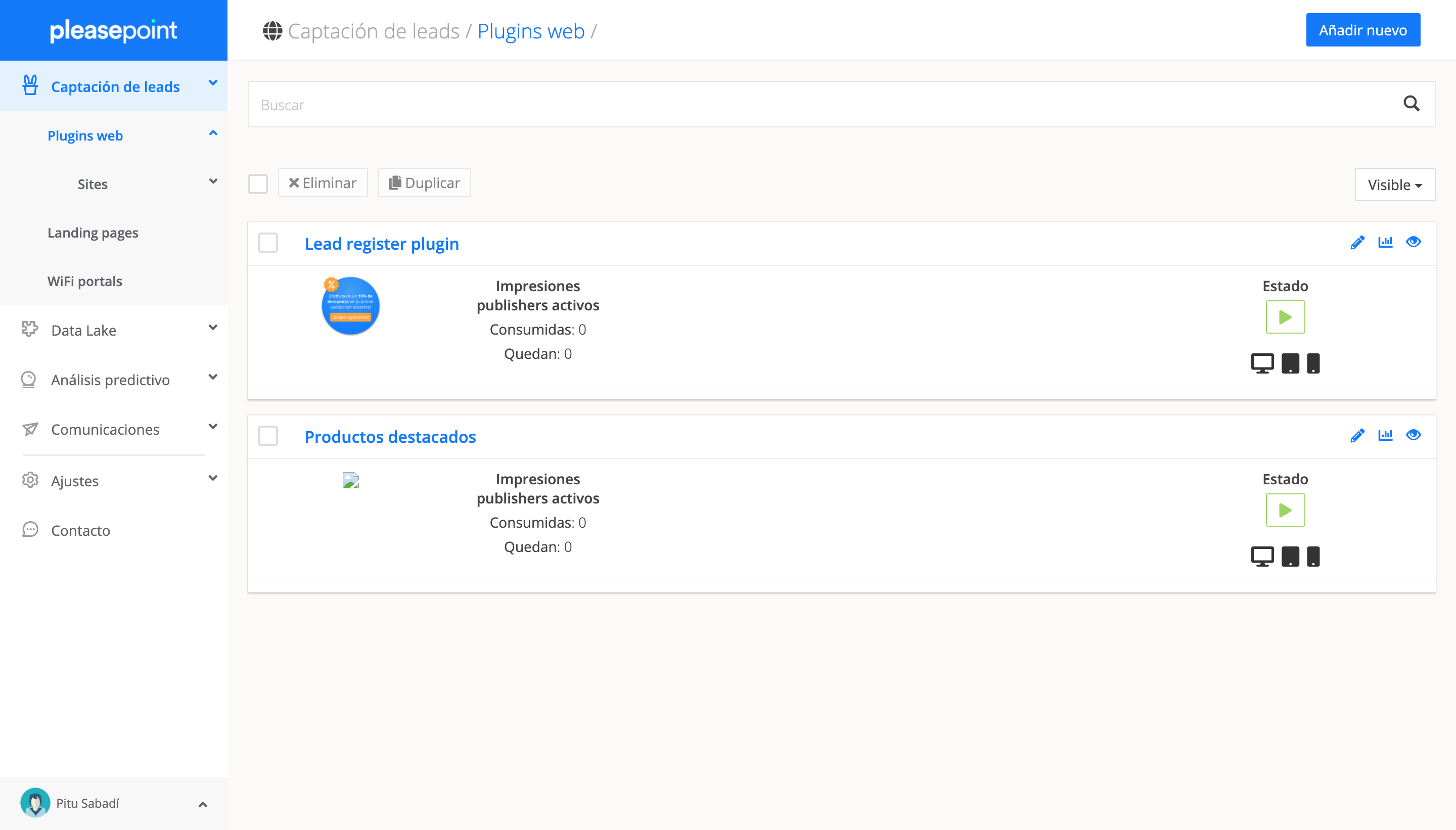Toggle the select-all checkbox beside Eliminar
1456x830 pixels.
[258, 183]
